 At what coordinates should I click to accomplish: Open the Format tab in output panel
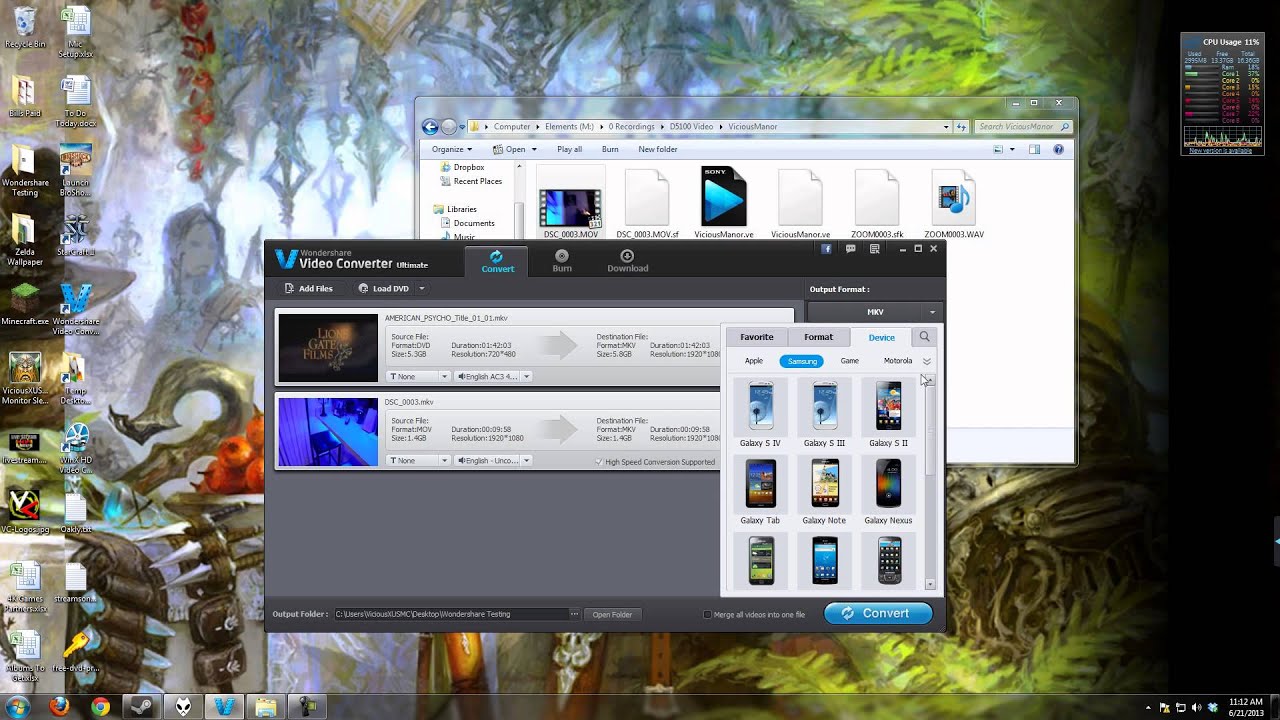(x=818, y=337)
